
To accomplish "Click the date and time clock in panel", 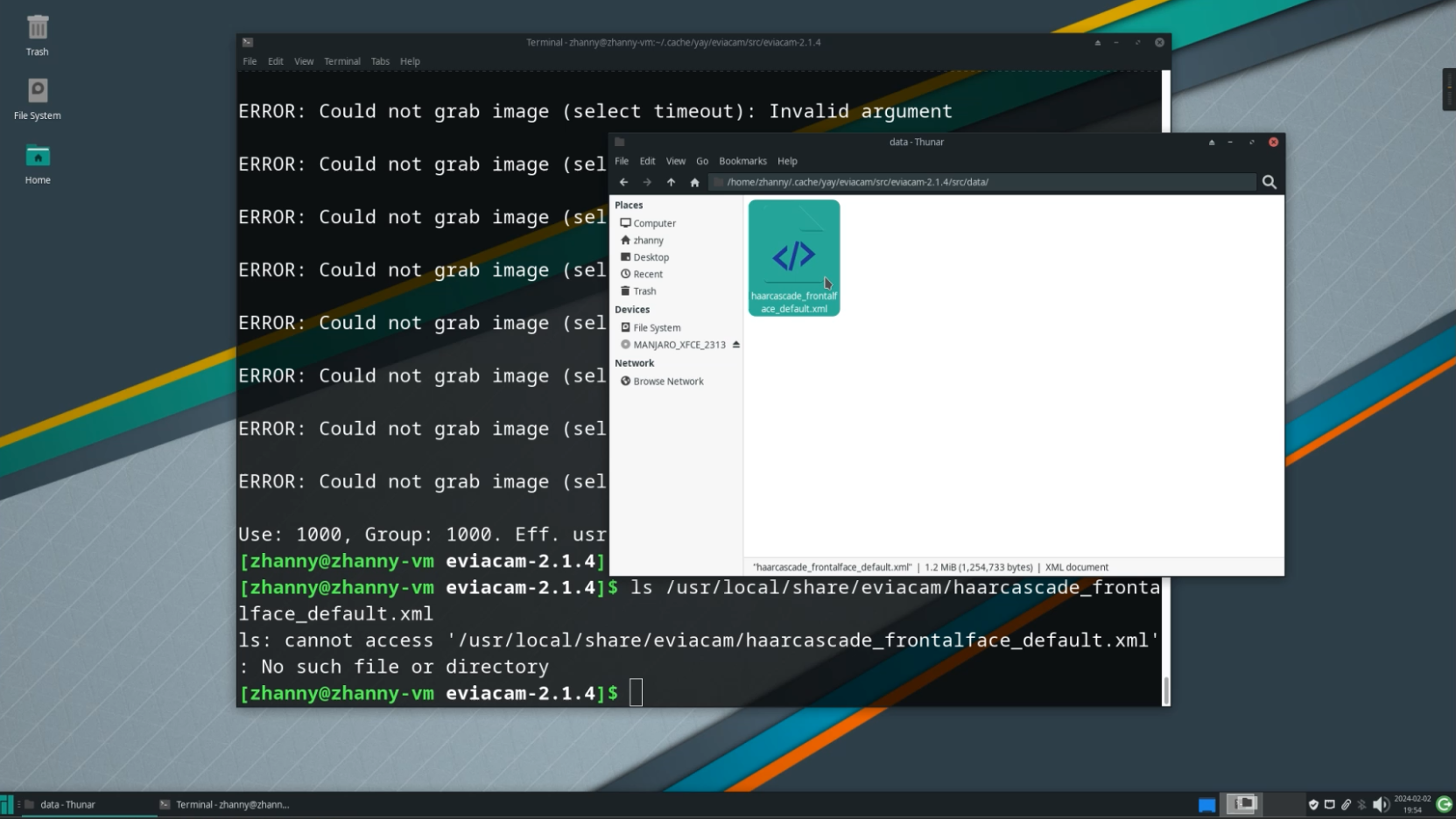I will (1412, 804).
